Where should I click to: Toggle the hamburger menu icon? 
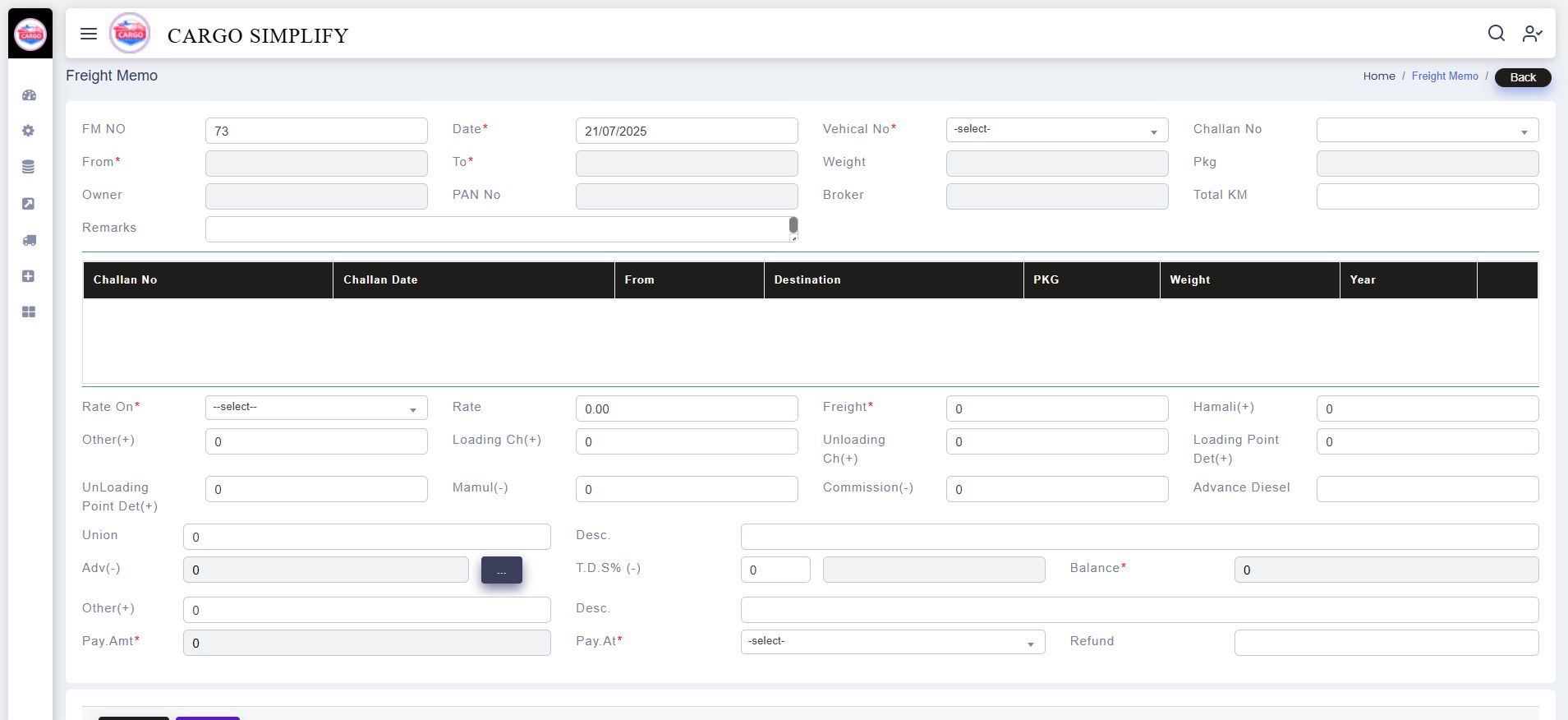click(x=89, y=34)
